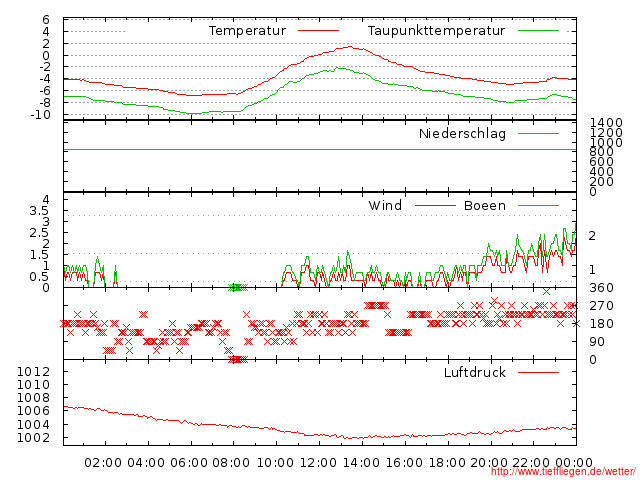Click the 00:00 time axis label
The width and height of the screenshot is (640, 480).
[x=574, y=463]
